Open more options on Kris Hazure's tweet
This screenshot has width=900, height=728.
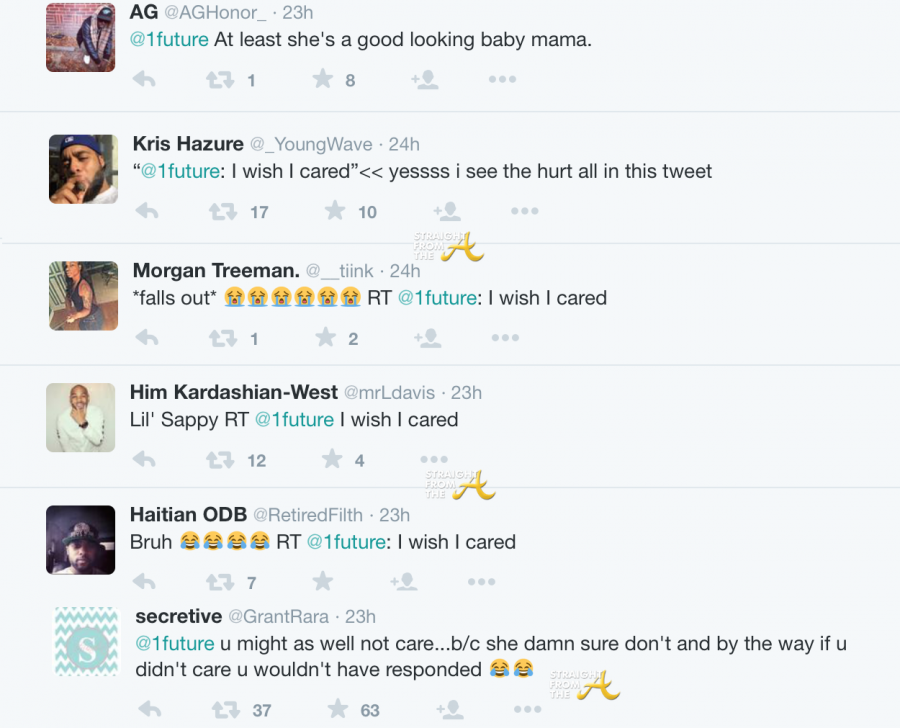[524, 211]
